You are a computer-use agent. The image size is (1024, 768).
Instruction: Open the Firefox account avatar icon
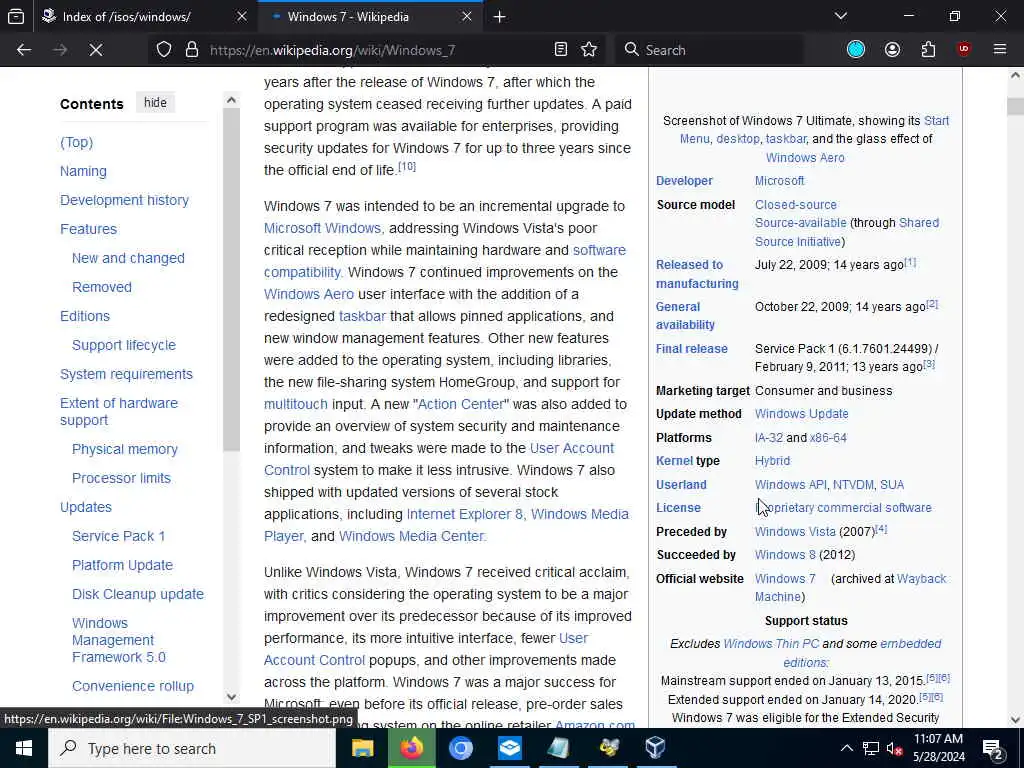pos(892,50)
